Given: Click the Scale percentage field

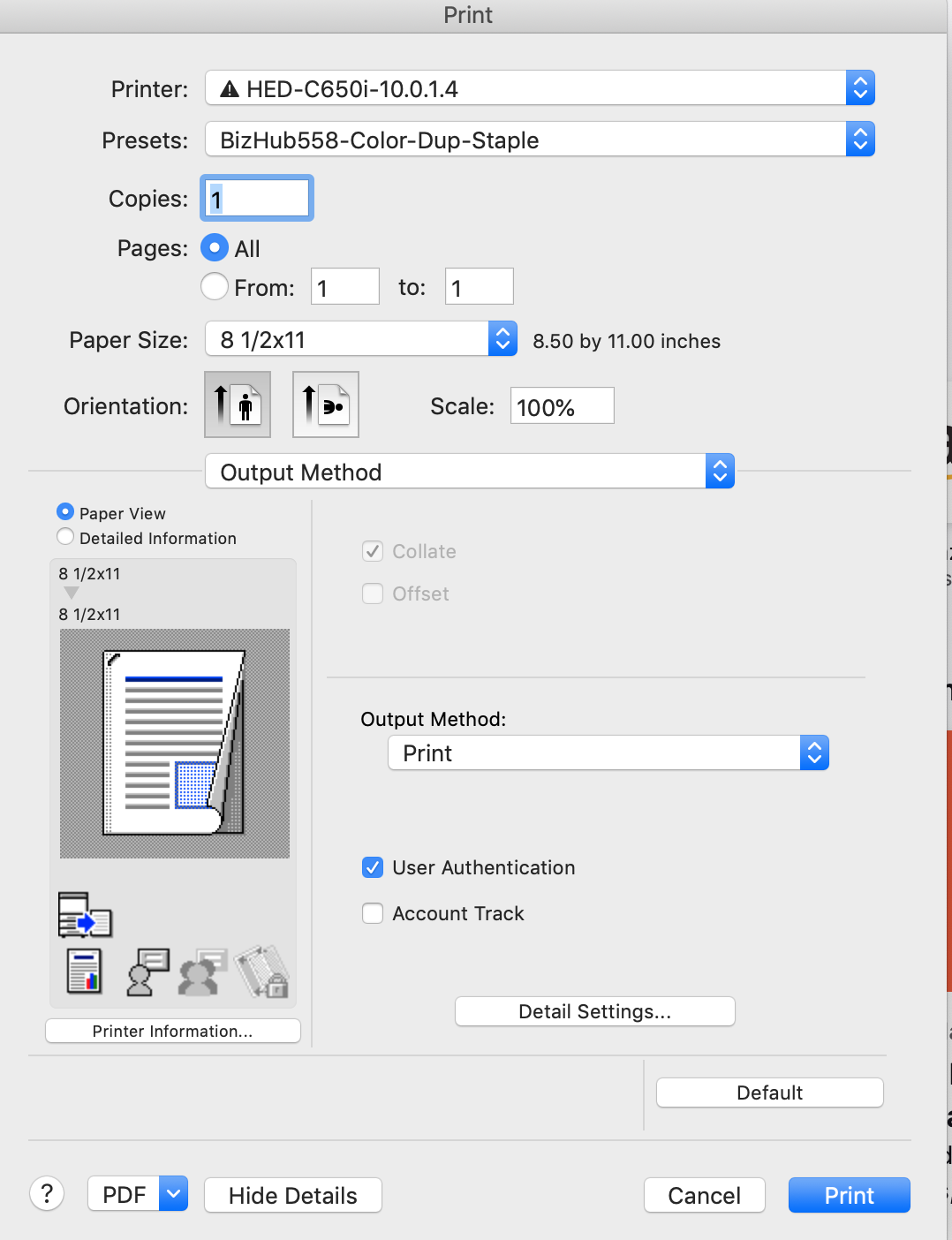Looking at the screenshot, I should coord(563,405).
